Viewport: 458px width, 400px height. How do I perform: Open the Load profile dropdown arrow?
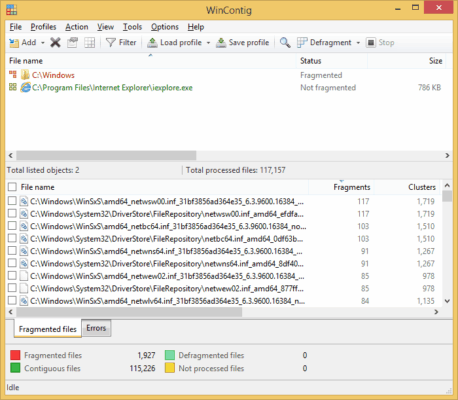[x=208, y=43]
